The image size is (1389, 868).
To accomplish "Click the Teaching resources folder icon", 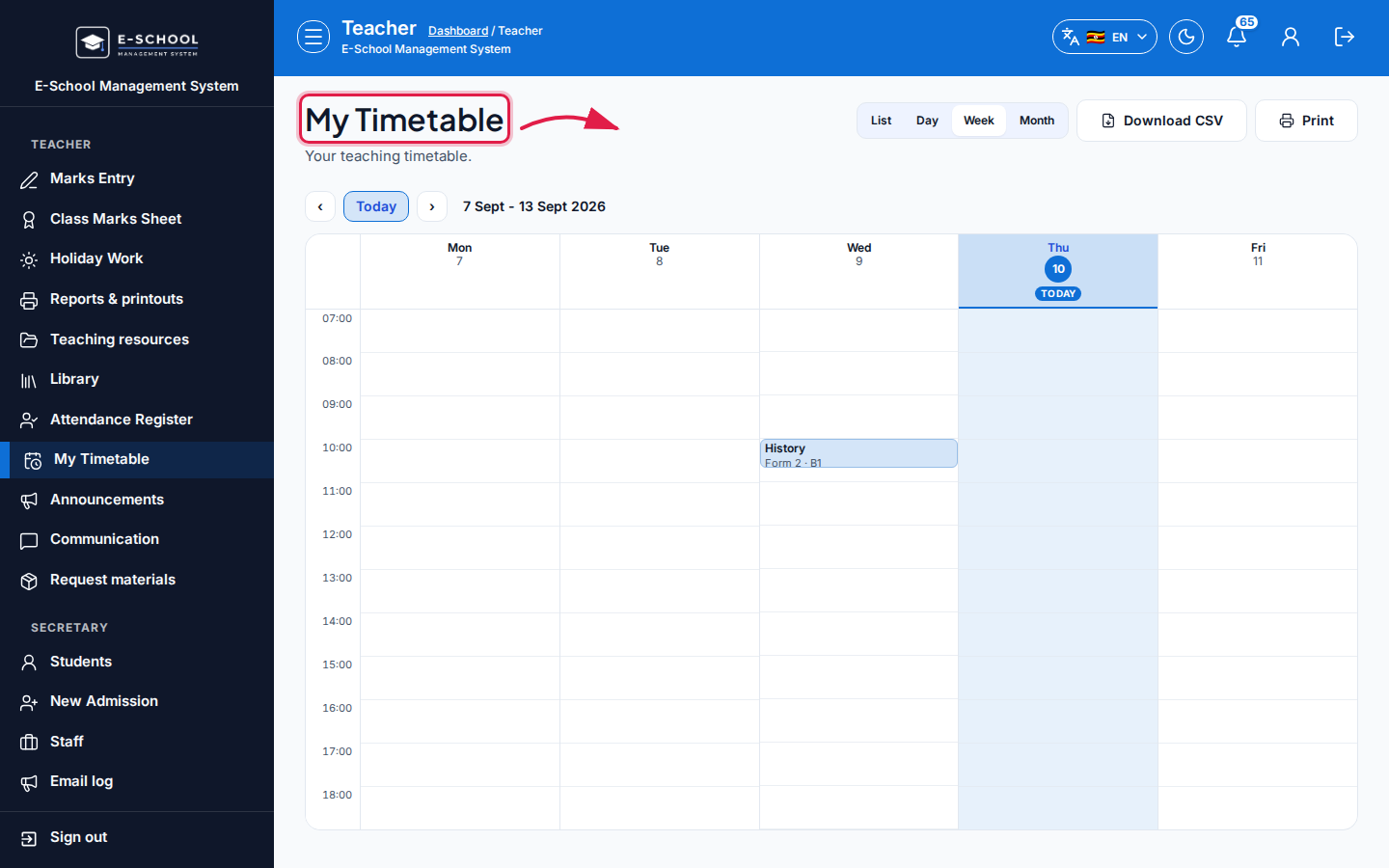I will (x=29, y=340).
